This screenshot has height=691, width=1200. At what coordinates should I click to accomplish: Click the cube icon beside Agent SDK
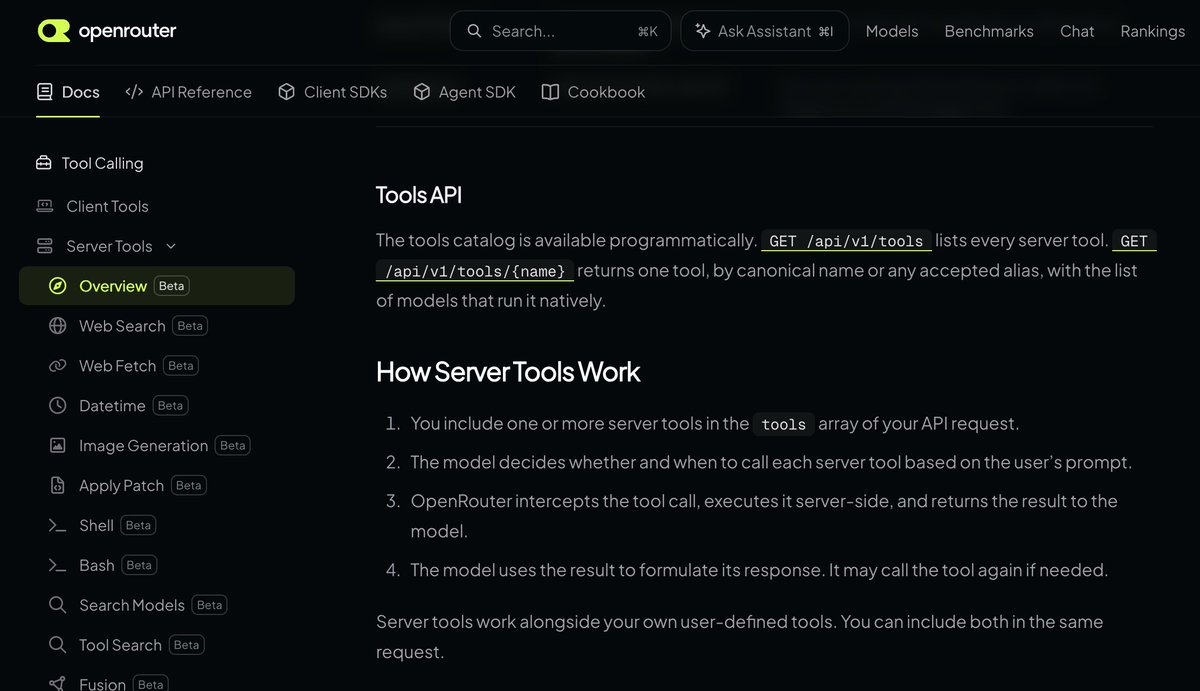click(421, 92)
